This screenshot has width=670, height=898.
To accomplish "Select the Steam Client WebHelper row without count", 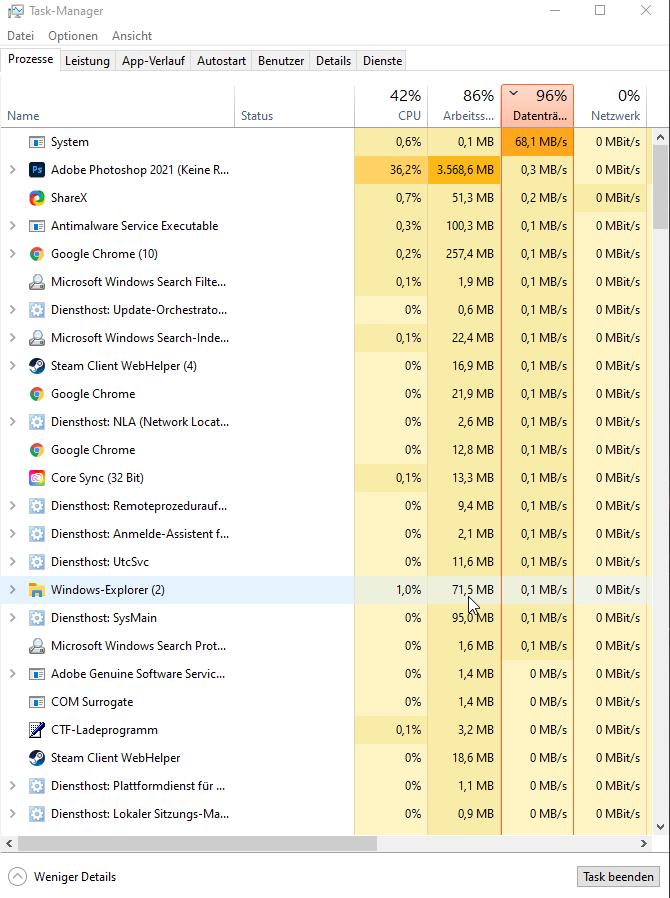I will [325, 758].
